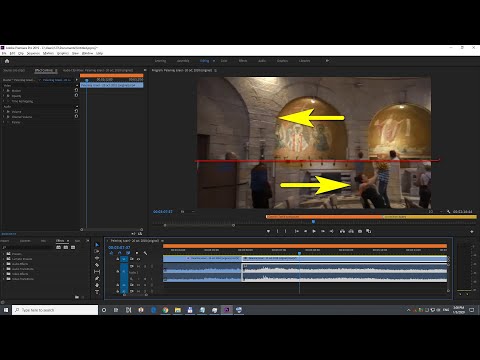Open the Edit menu
The image size is (480, 360).
[12, 53]
